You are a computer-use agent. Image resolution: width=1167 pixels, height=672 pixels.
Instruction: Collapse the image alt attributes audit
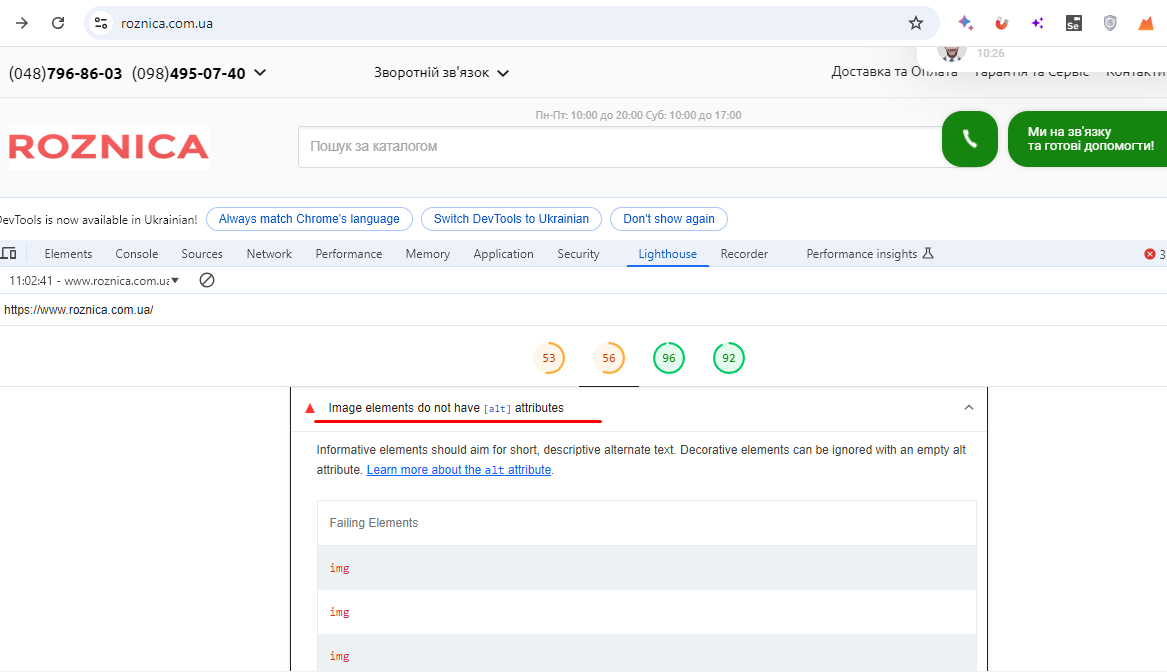point(967,408)
